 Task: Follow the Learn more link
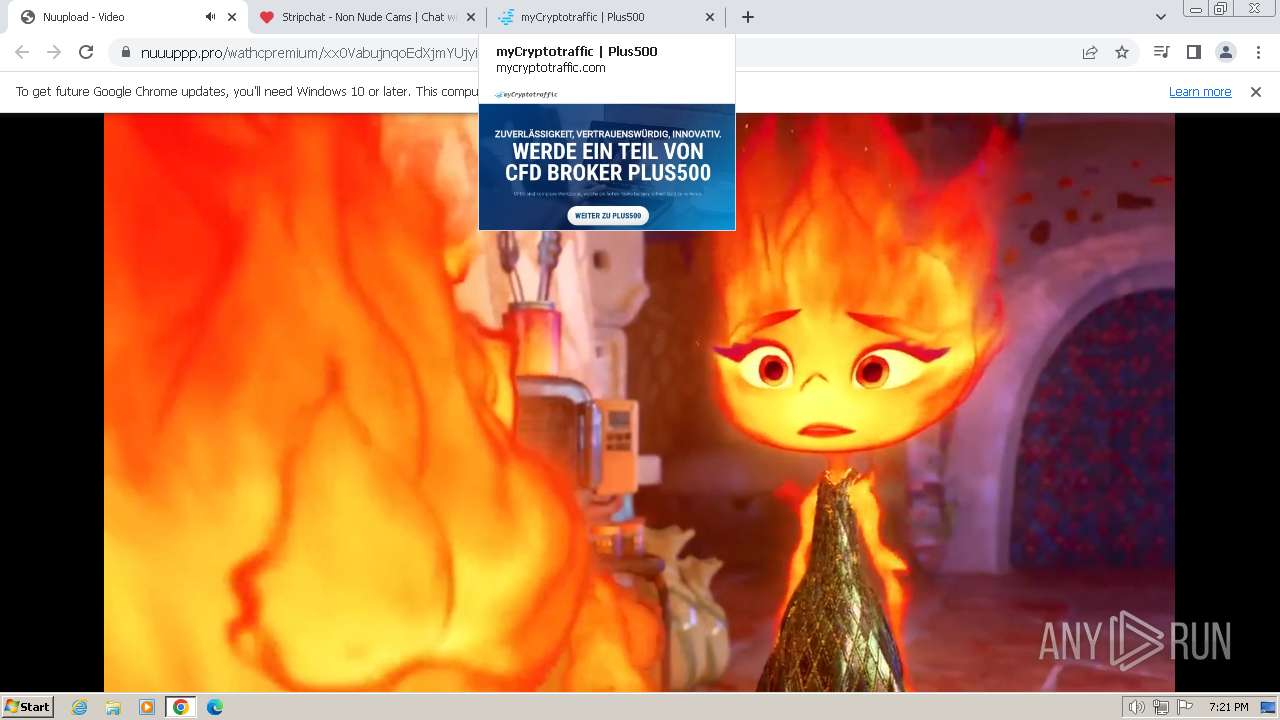[1200, 92]
